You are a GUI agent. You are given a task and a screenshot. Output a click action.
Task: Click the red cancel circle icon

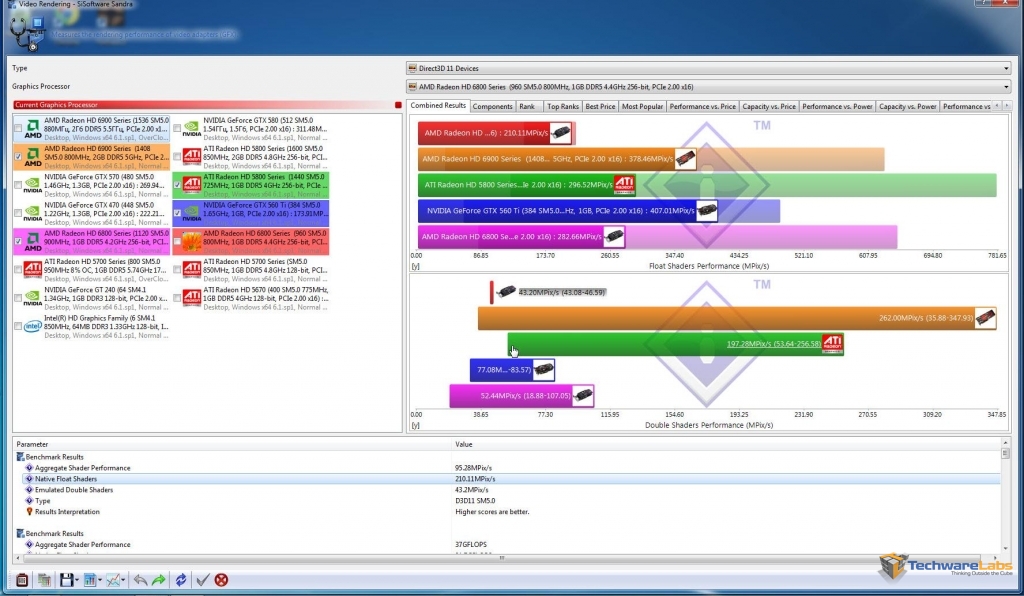[x=221, y=580]
